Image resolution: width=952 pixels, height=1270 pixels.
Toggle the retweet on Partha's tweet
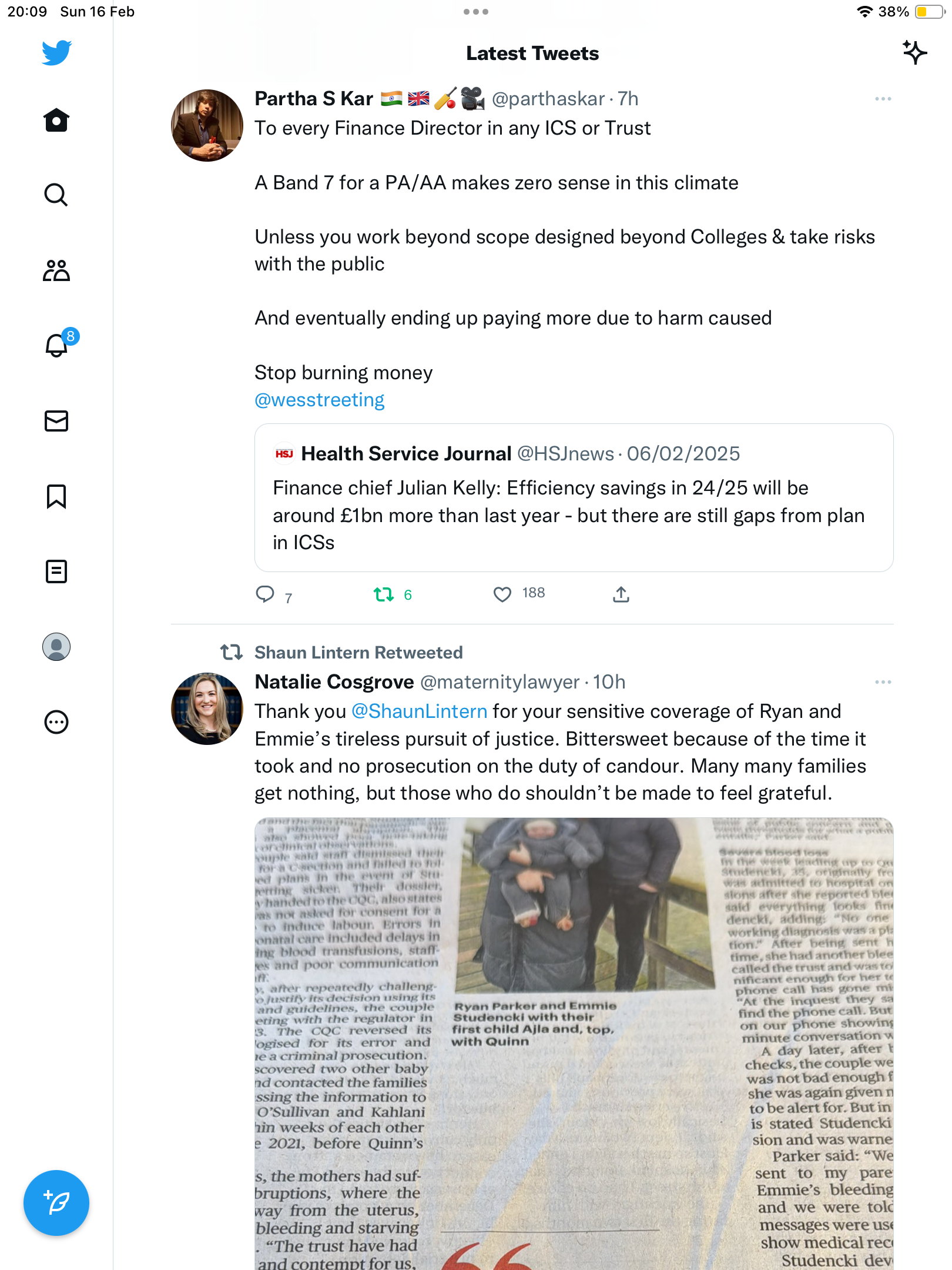384,594
